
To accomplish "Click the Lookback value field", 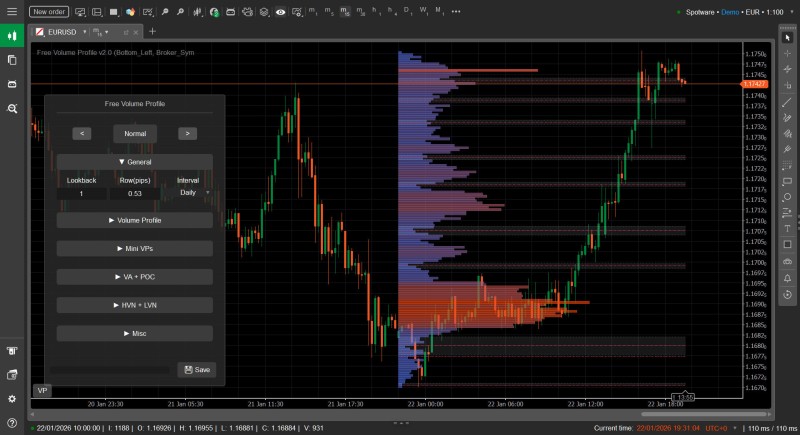I will [x=81, y=194].
